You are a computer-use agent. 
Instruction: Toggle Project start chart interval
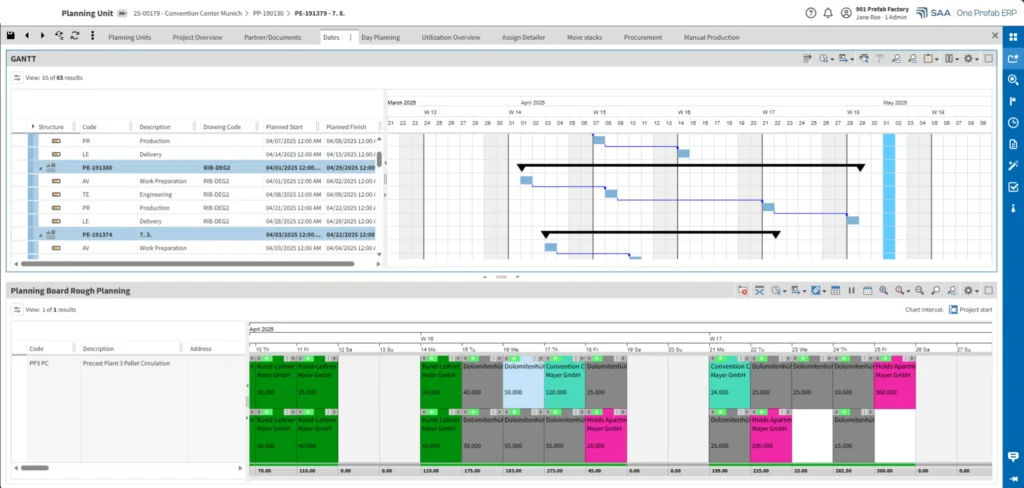[953, 310]
